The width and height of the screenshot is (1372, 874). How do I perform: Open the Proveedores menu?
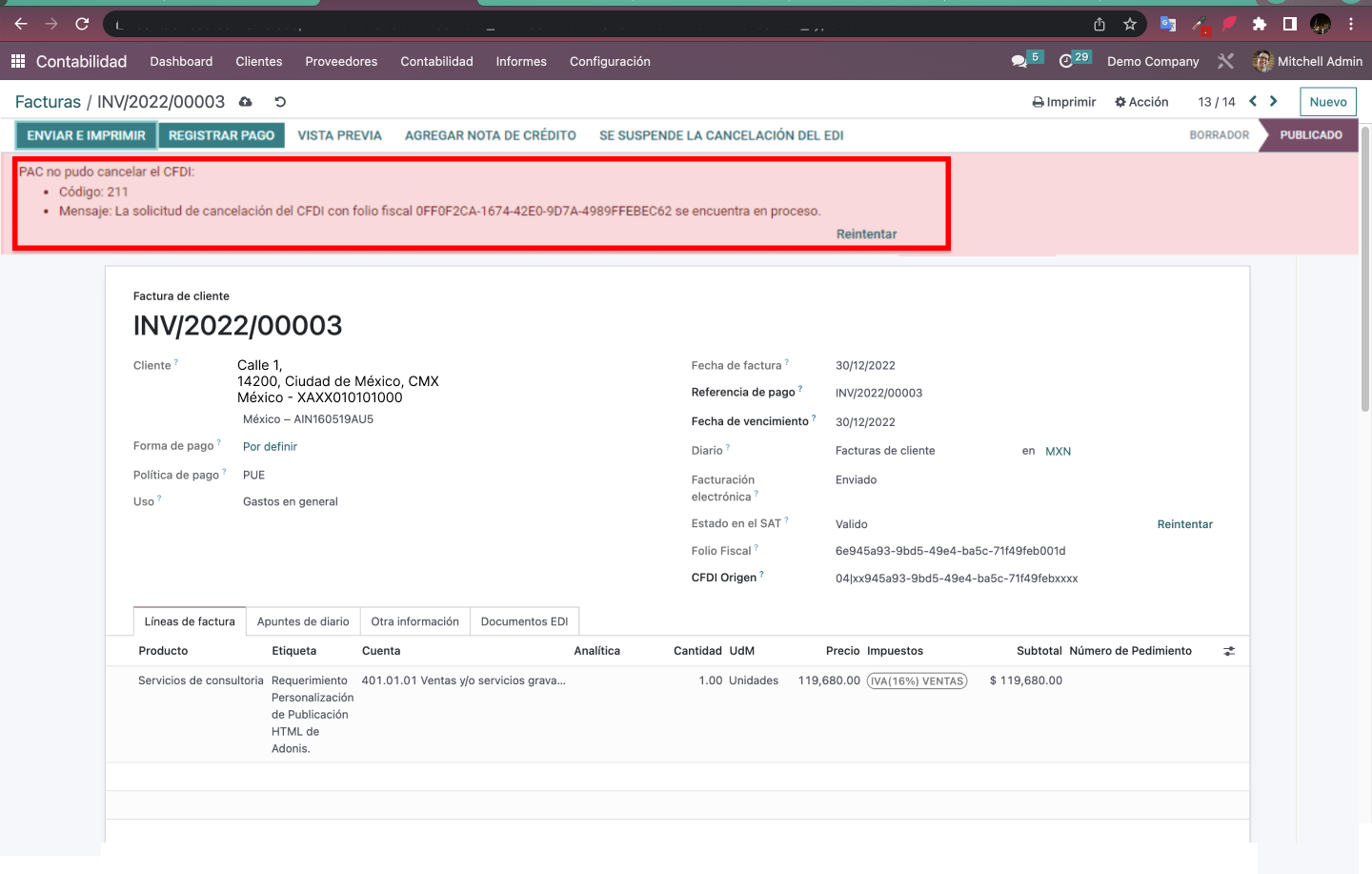[341, 61]
